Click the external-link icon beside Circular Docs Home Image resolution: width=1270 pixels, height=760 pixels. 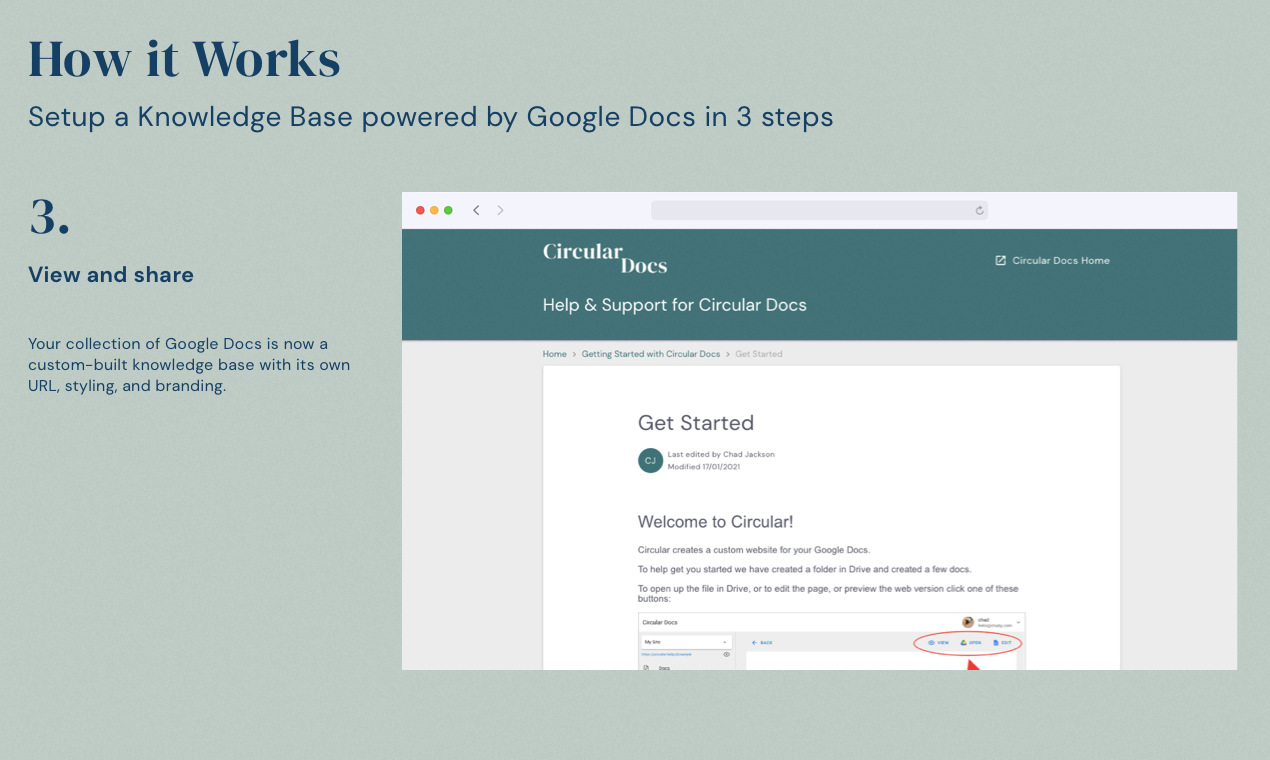(1000, 260)
